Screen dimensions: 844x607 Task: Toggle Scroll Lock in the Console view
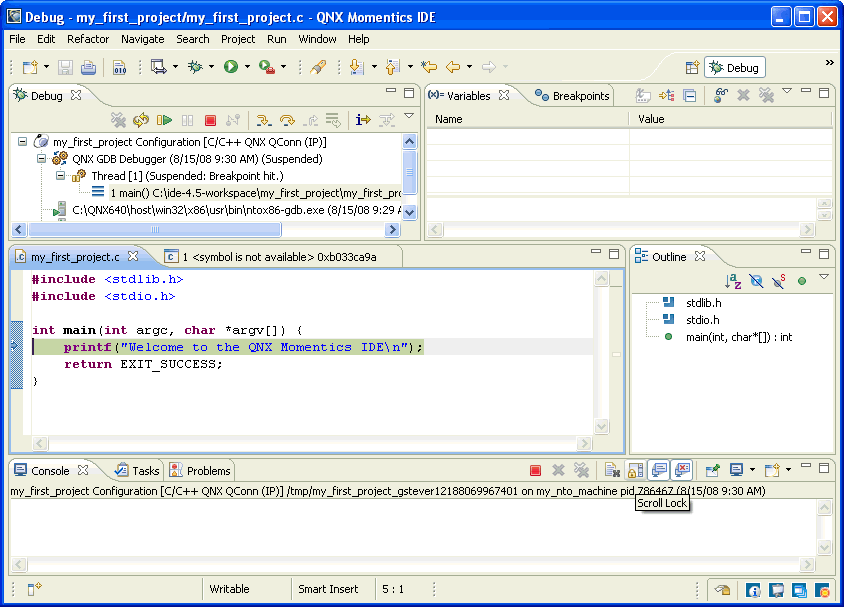pyautogui.click(x=634, y=470)
